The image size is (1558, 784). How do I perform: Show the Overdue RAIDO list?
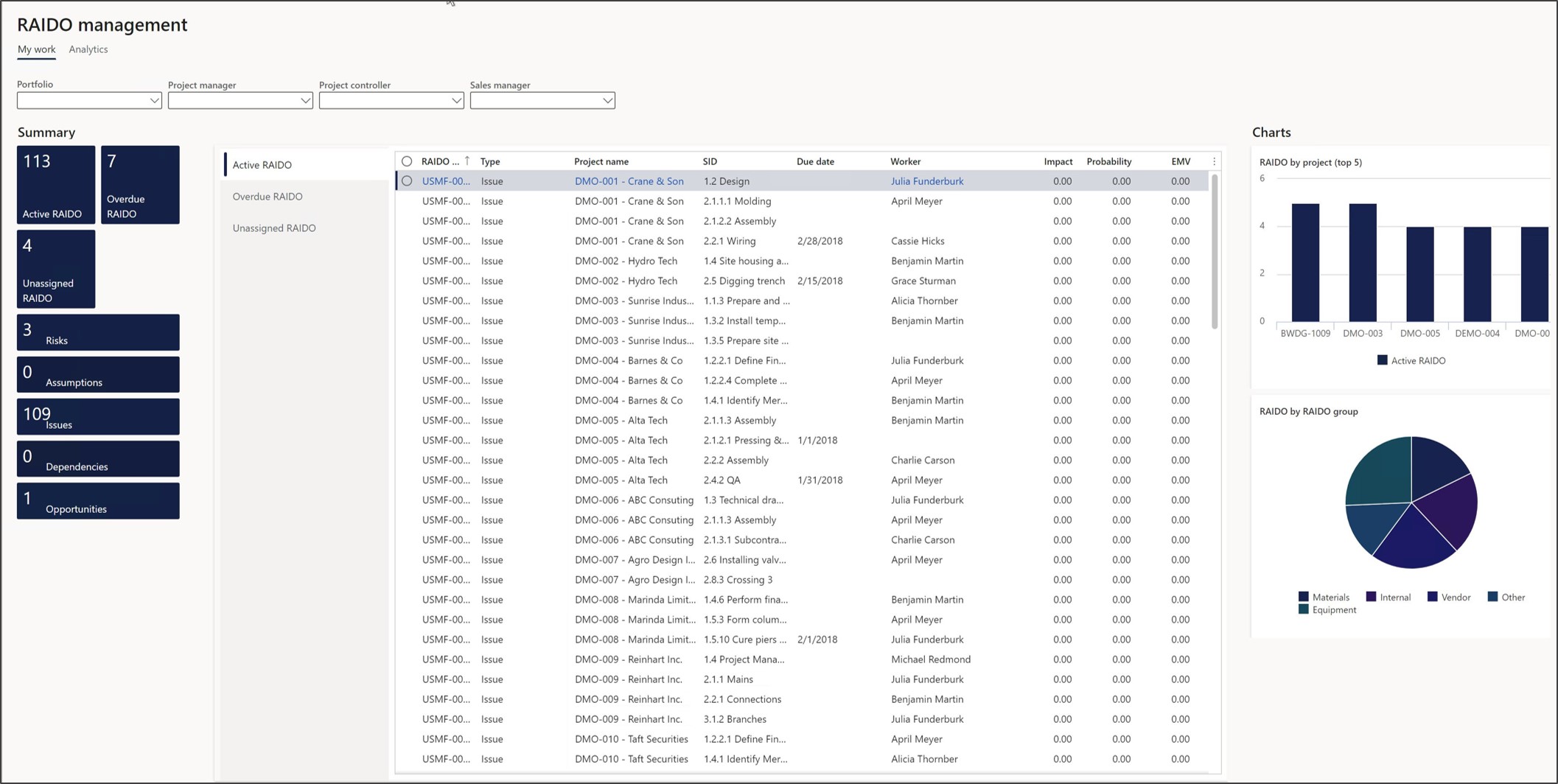click(268, 197)
